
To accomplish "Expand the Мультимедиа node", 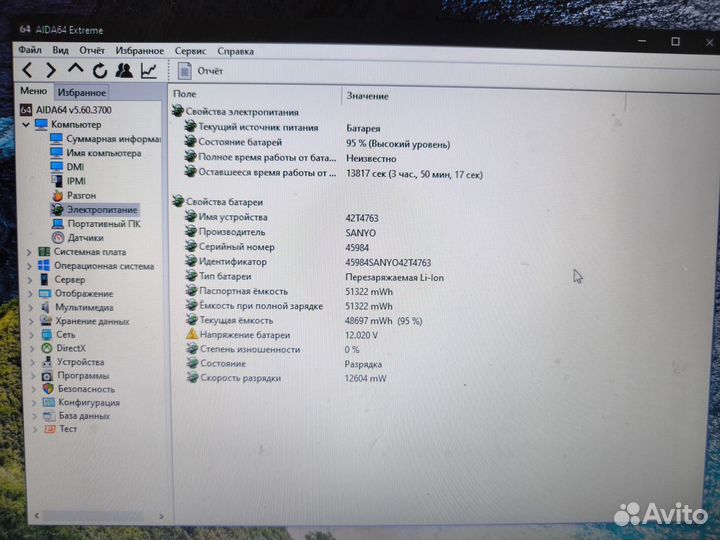I will click(31, 307).
